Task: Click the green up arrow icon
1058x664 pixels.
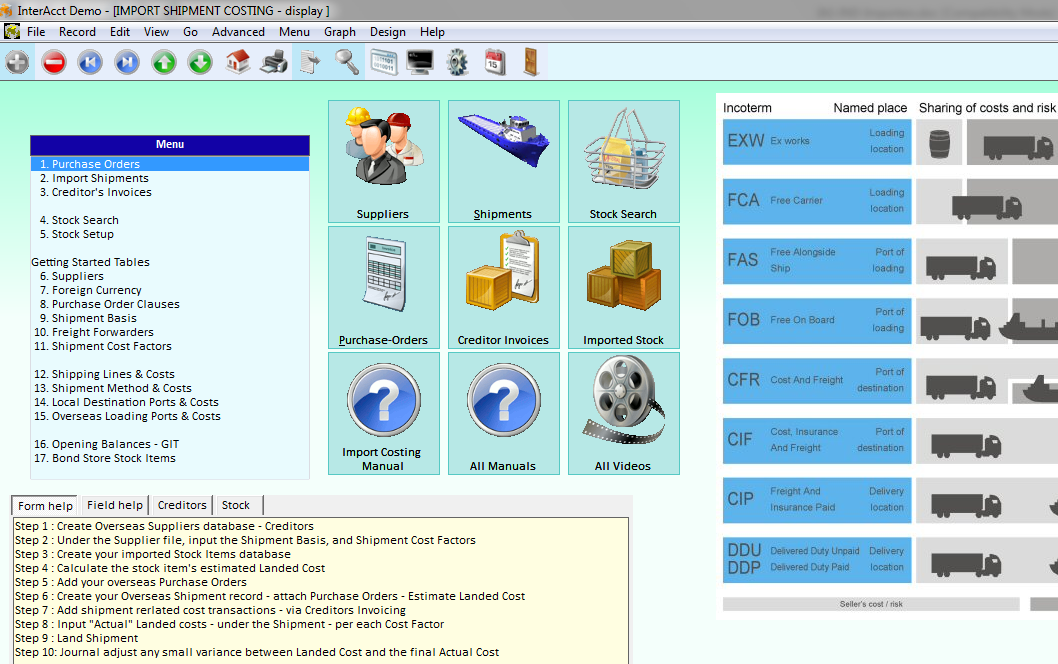Action: point(164,62)
